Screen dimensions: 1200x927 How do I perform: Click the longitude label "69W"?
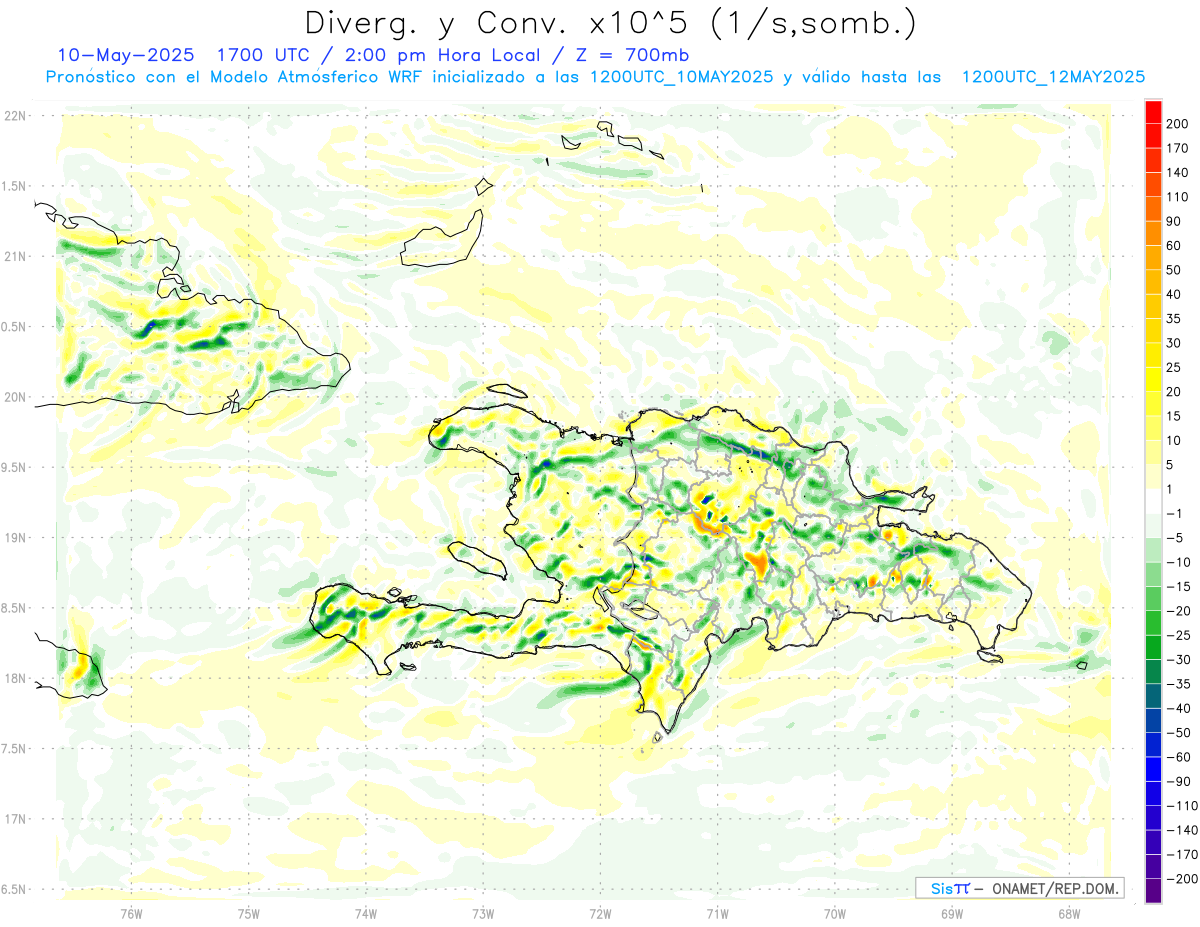pyautogui.click(x=952, y=914)
